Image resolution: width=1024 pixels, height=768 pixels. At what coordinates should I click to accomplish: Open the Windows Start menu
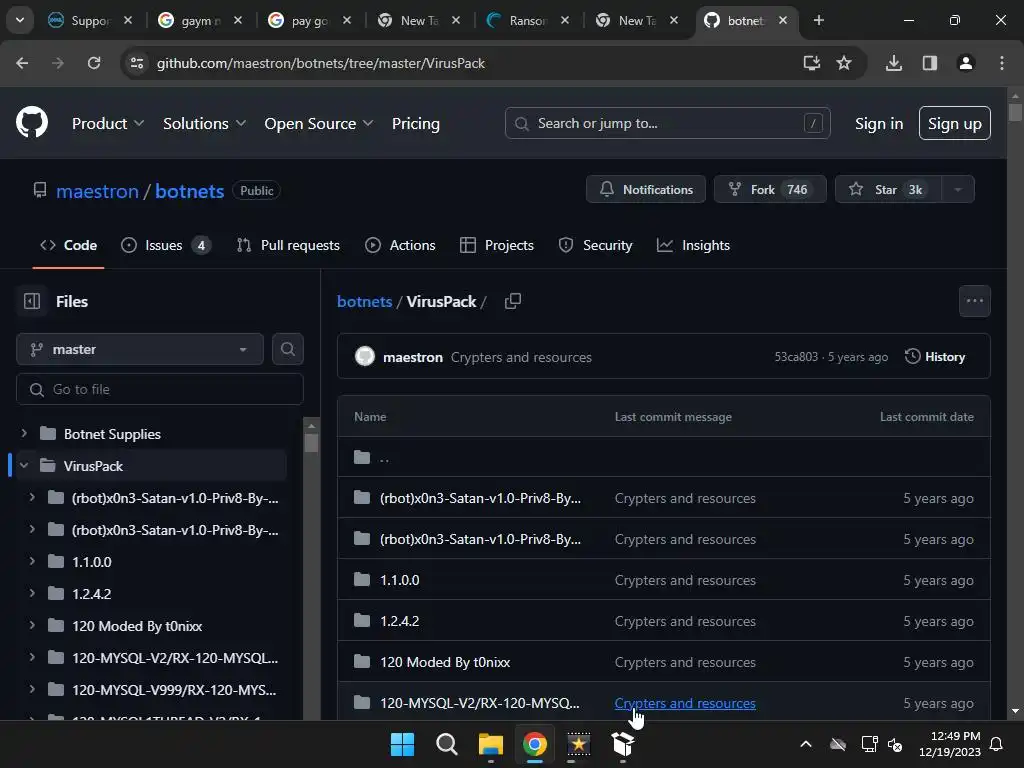click(x=402, y=744)
